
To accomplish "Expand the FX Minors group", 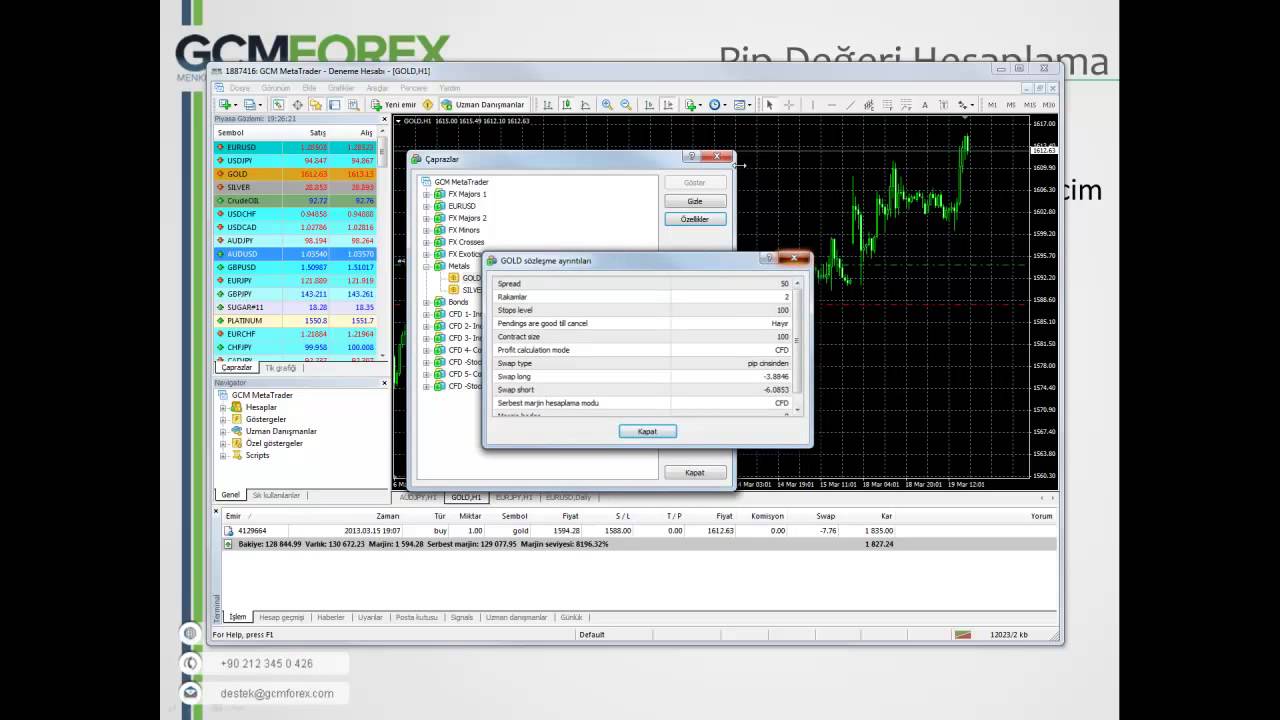I will pos(426,230).
